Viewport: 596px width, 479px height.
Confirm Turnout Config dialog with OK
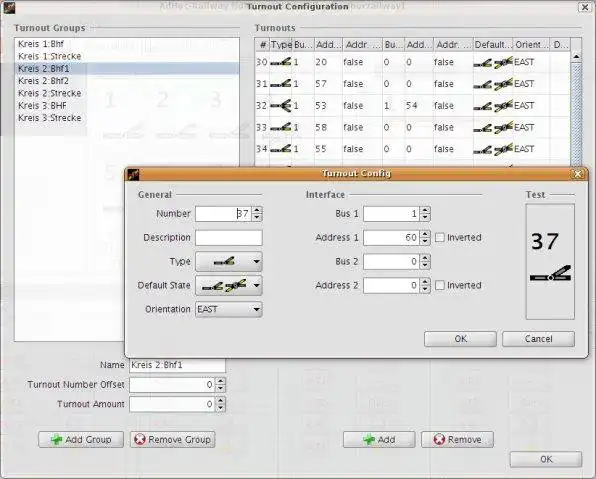pos(460,339)
